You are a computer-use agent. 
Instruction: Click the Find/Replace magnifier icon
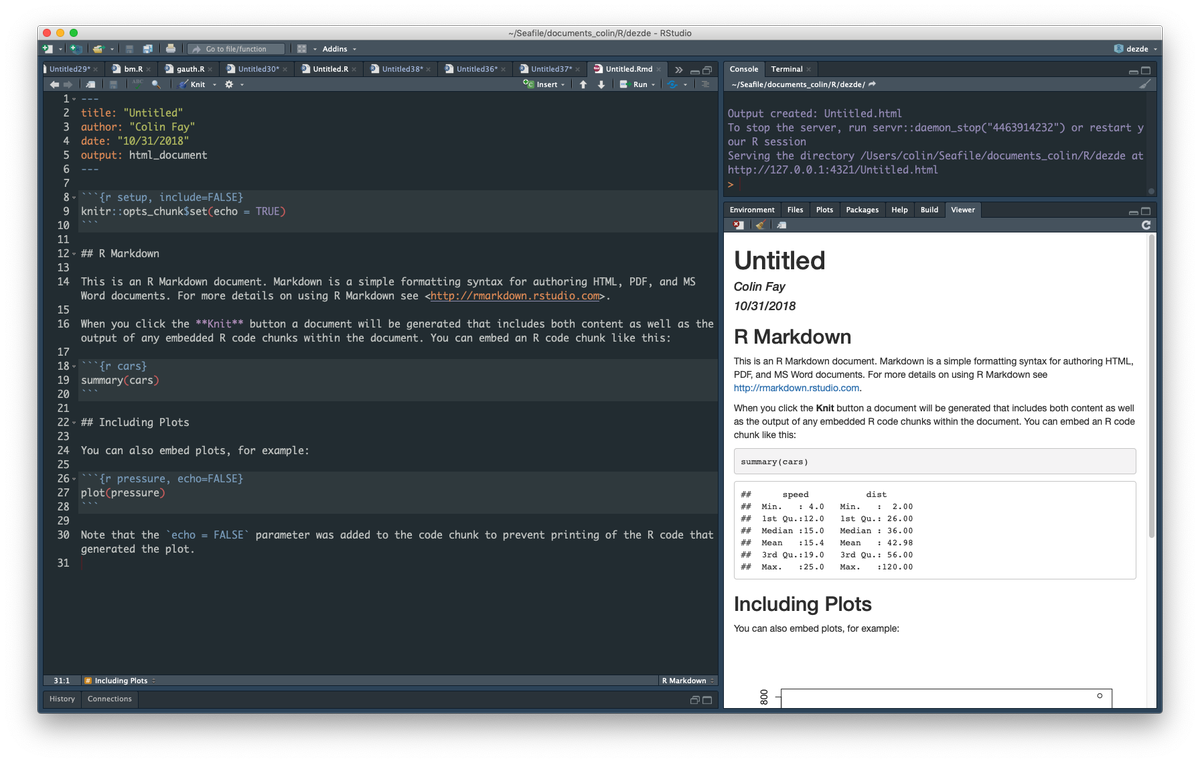[156, 84]
